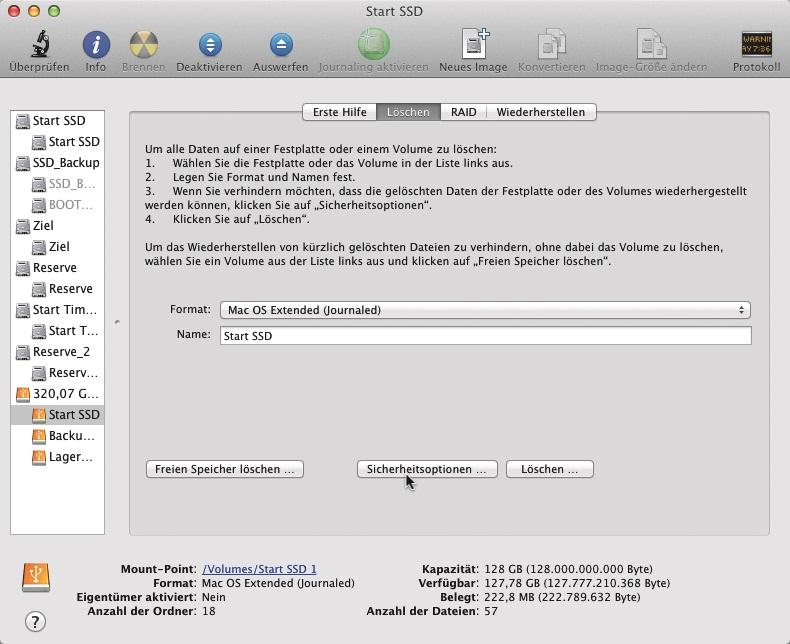Click the Überprüfen microscope icon
Screen dimensions: 790x644
click(x=40, y=44)
